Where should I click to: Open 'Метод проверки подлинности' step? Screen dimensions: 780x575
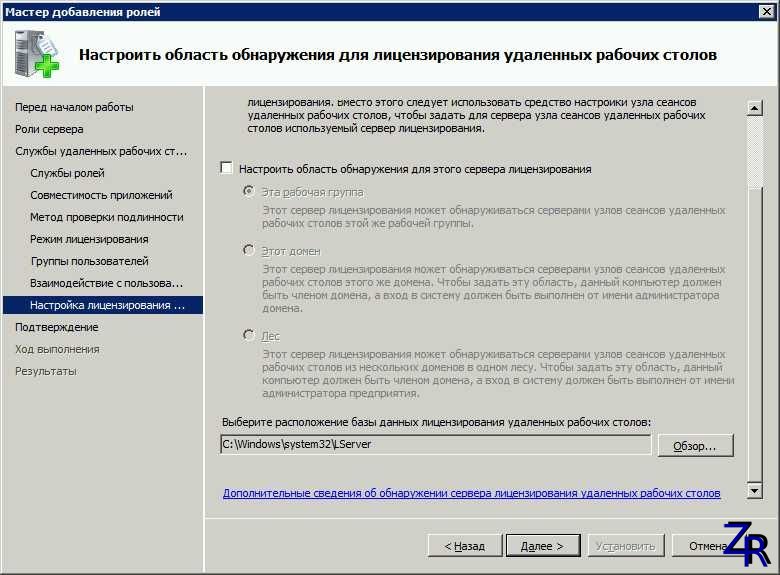106,217
